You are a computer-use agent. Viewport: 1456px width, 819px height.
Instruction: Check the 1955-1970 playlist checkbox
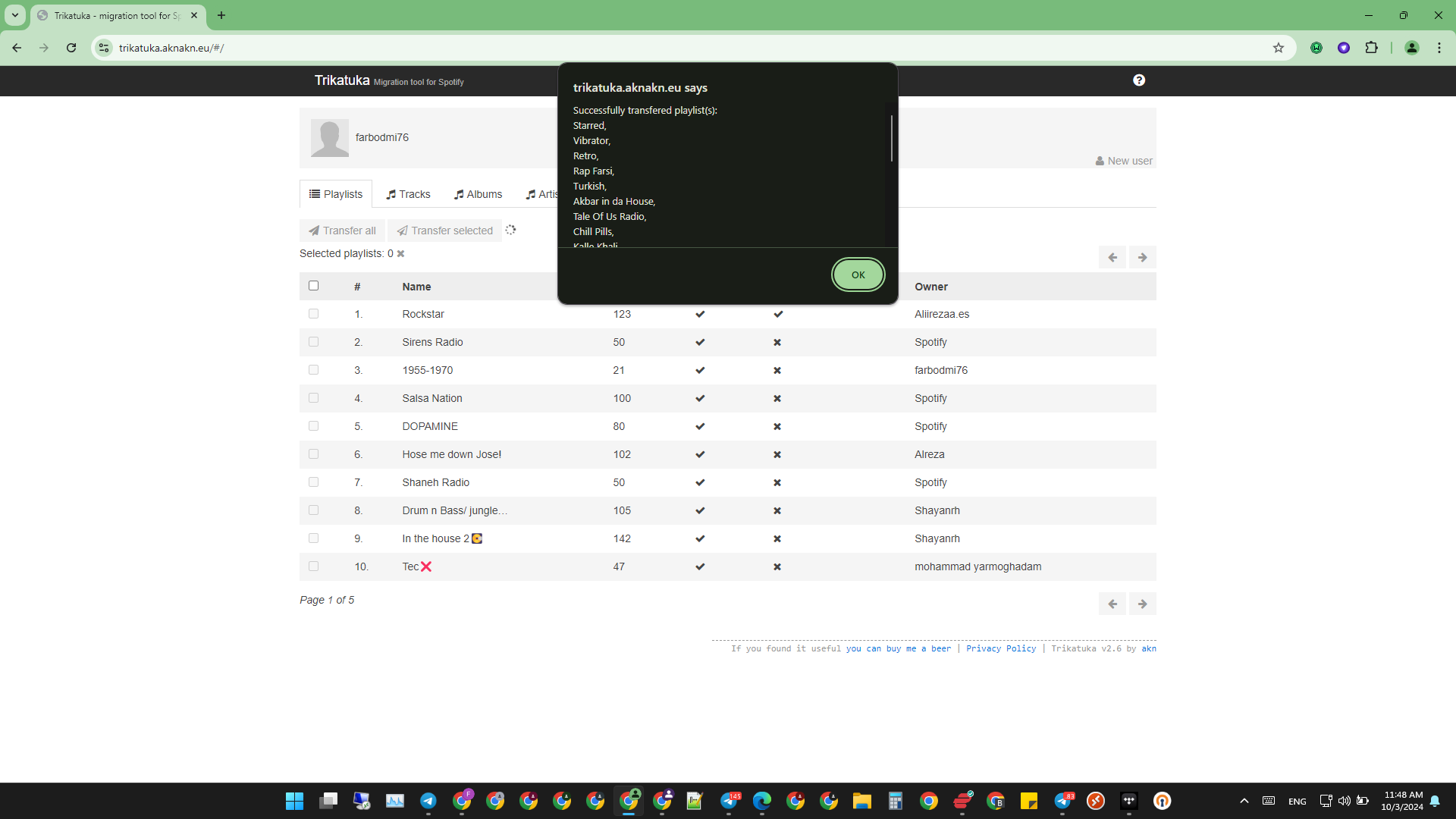tap(314, 370)
